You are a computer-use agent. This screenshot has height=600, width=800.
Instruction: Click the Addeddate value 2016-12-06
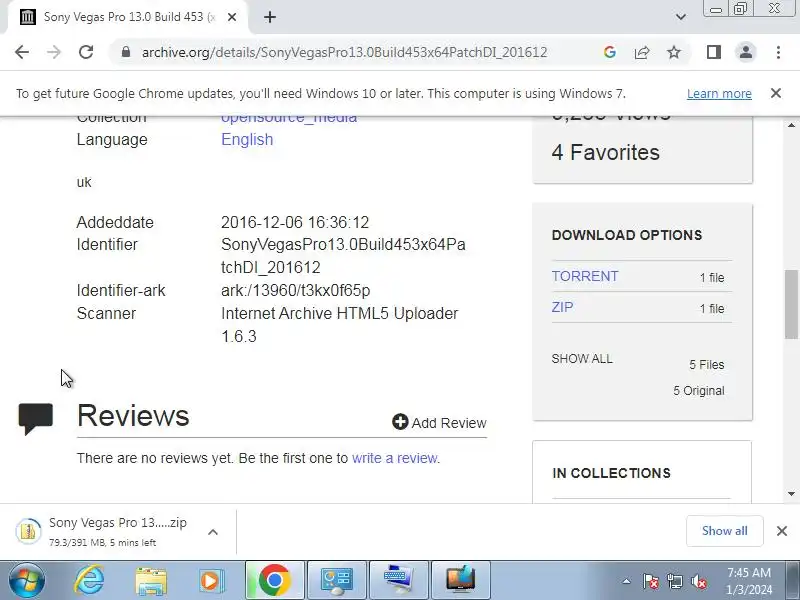tap(295, 222)
